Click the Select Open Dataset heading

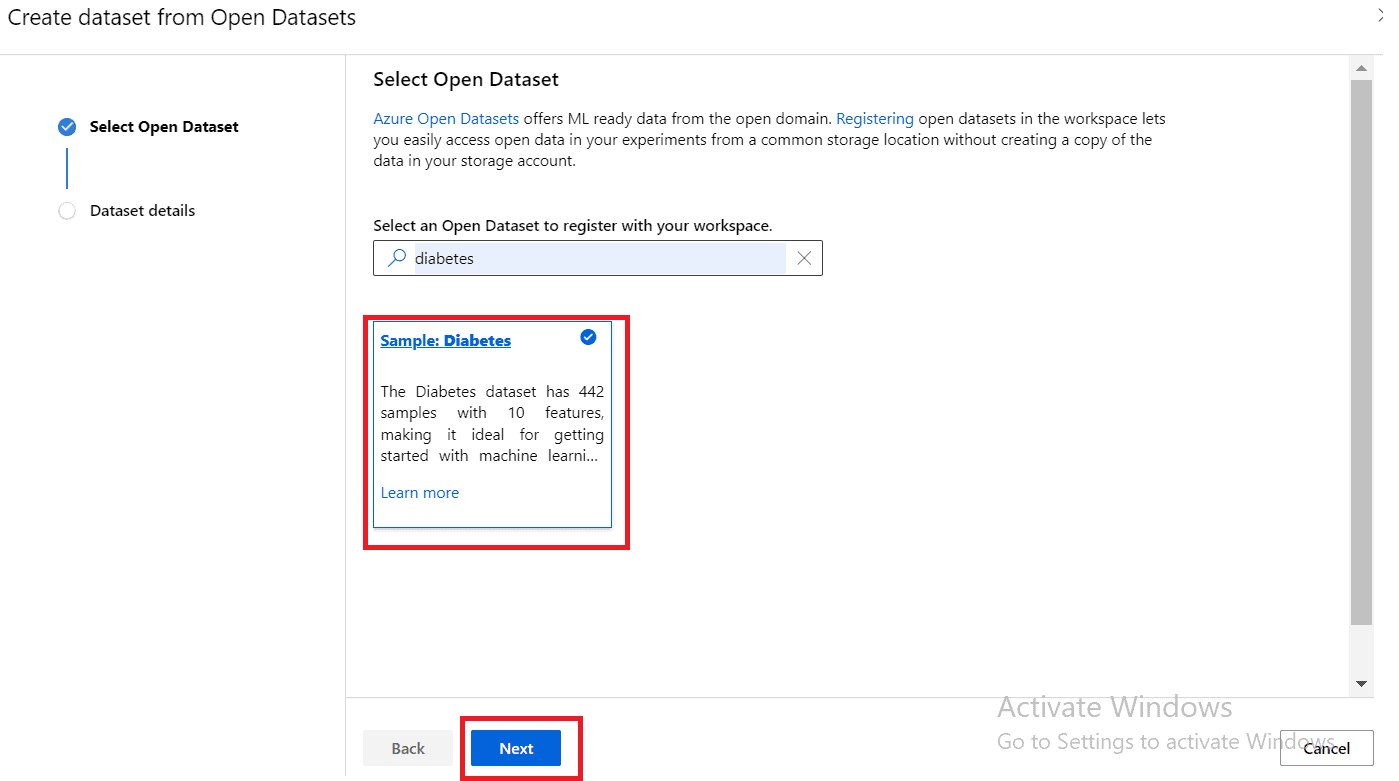coord(466,79)
